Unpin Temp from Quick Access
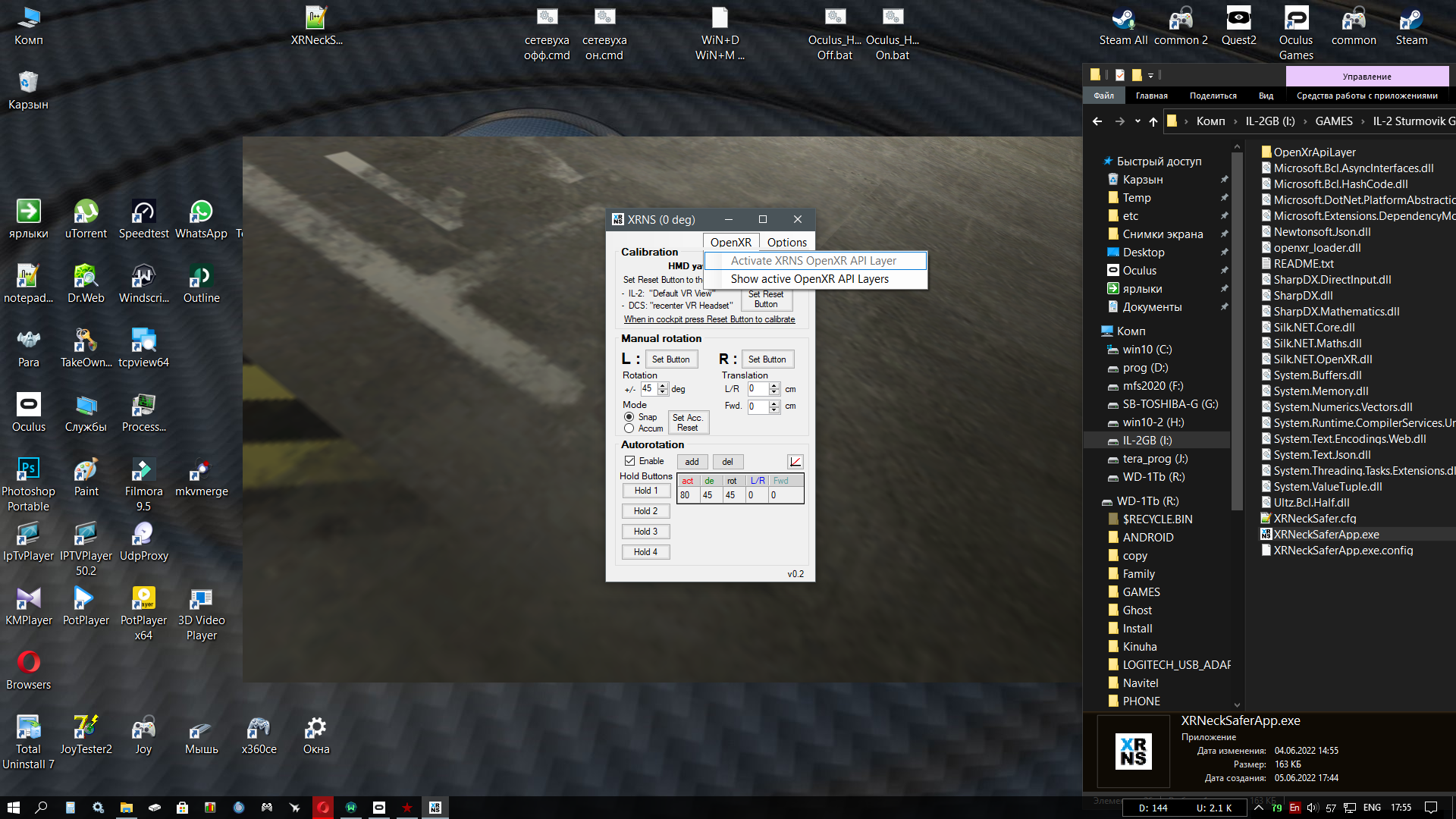This screenshot has width=1456, height=819. point(1224,198)
